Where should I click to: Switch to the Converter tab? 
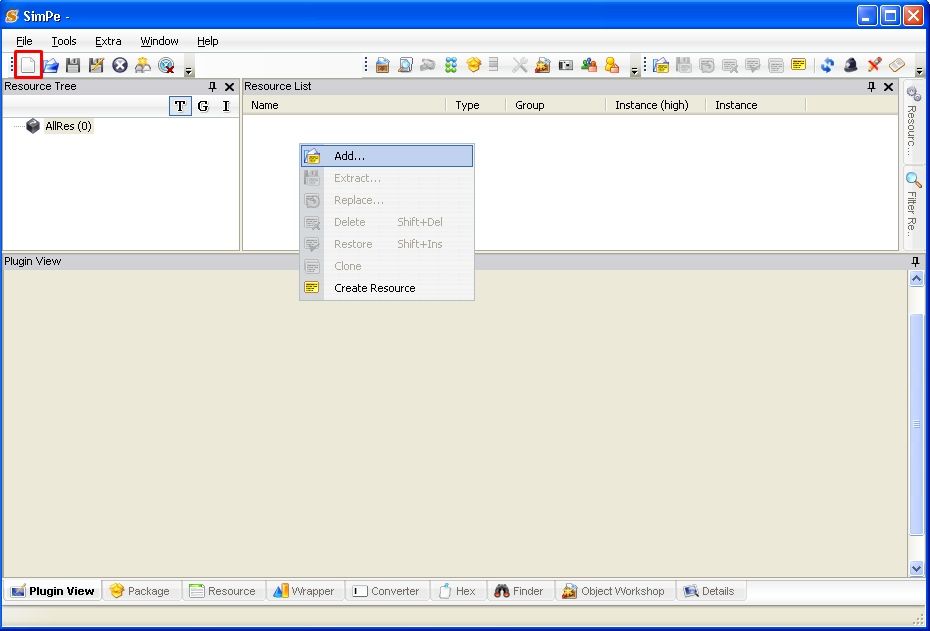tap(386, 591)
